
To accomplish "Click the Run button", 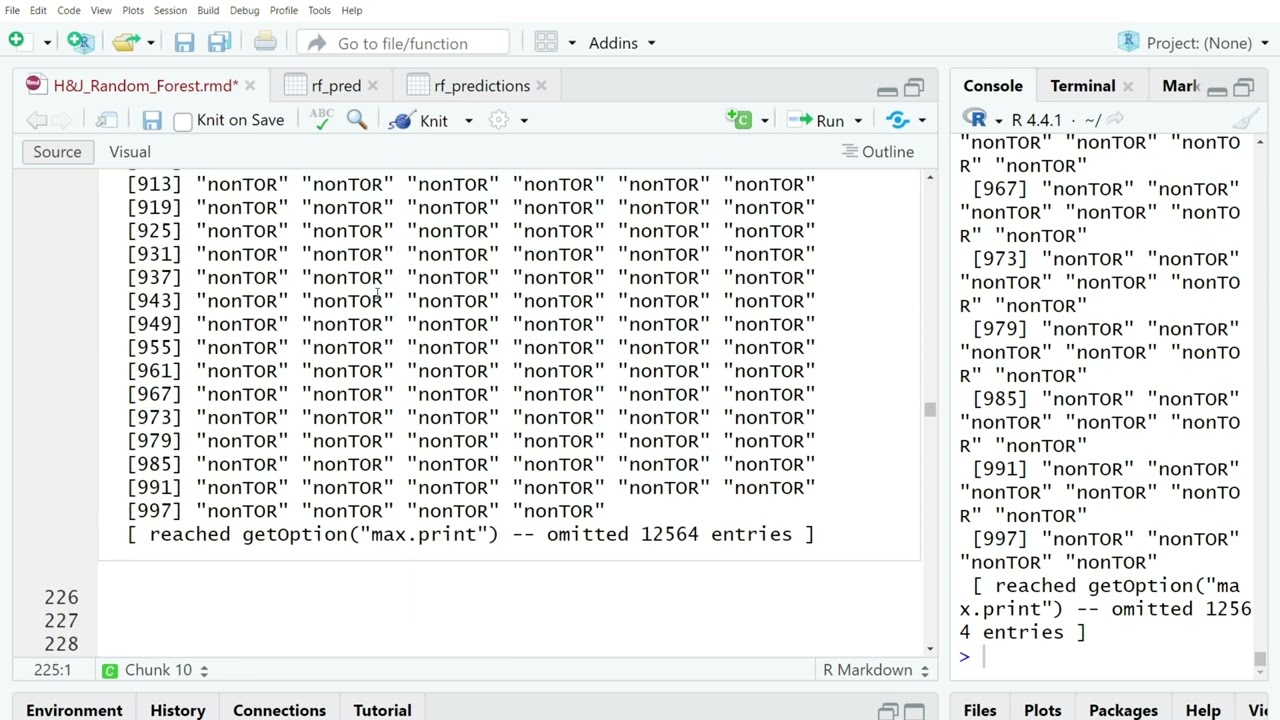I will click(817, 120).
